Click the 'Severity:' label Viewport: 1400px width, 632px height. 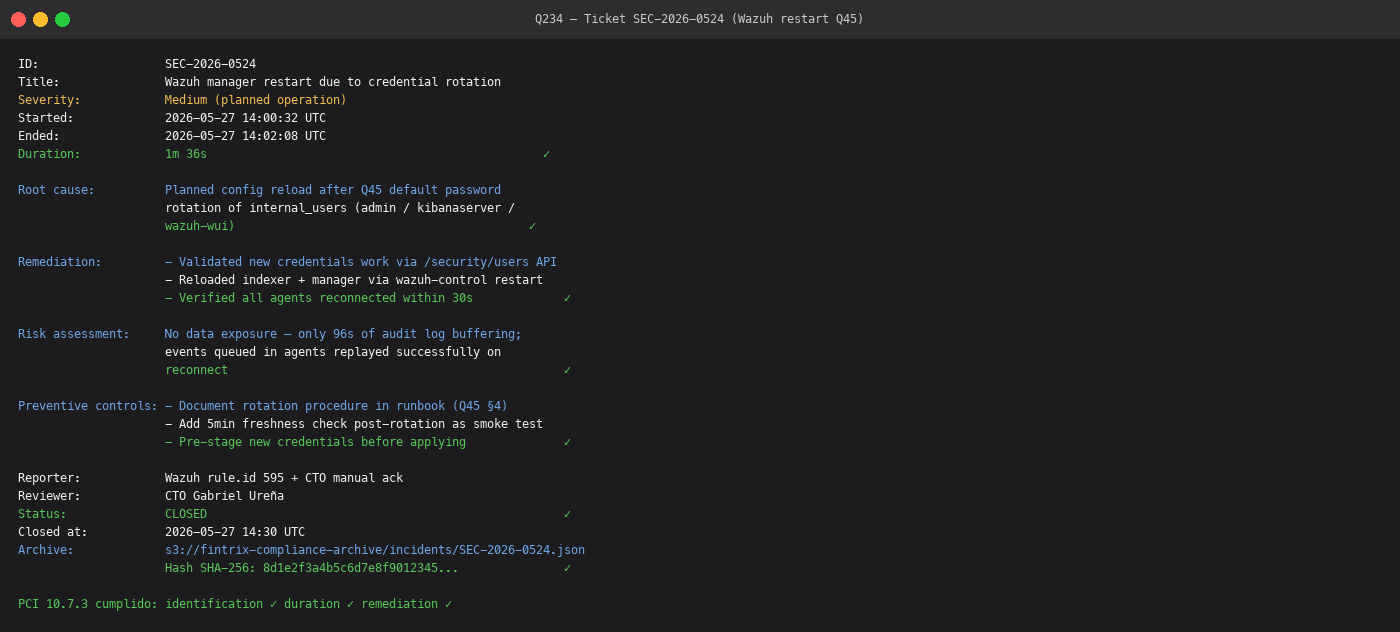[49, 100]
